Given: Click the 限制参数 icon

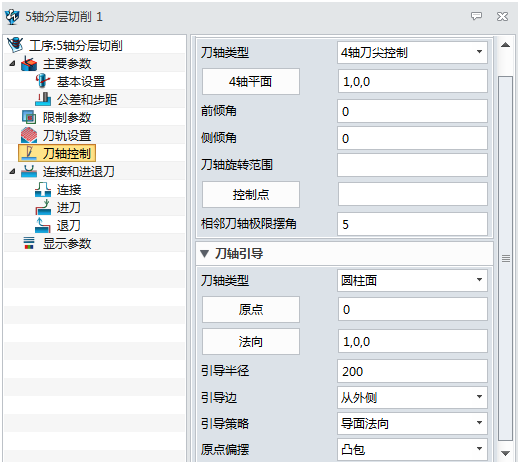Looking at the screenshot, I should point(29,117).
